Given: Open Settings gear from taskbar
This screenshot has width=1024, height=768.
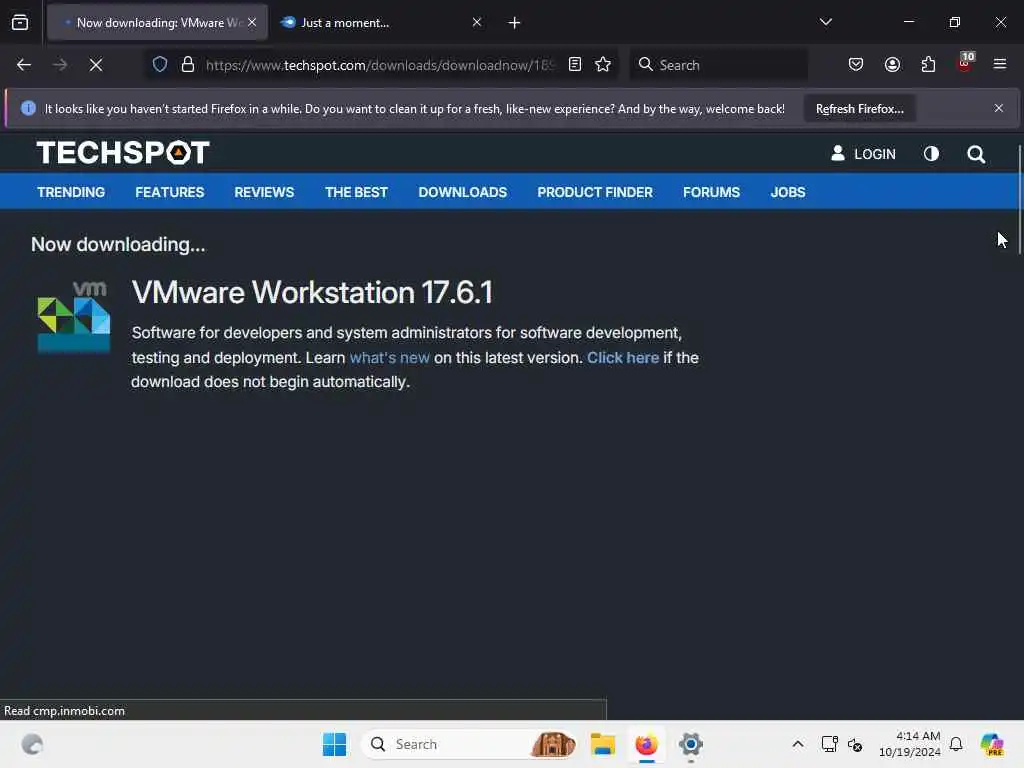Looking at the screenshot, I should 691,744.
